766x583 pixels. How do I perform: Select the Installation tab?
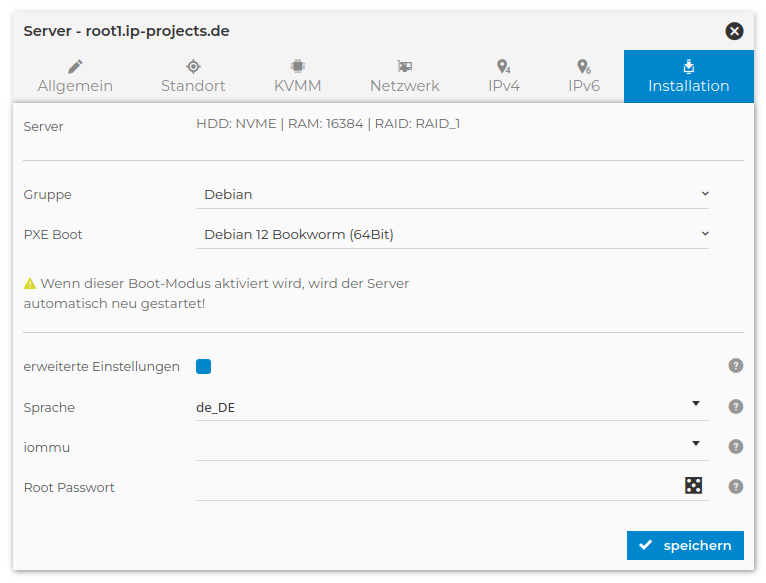coord(688,77)
